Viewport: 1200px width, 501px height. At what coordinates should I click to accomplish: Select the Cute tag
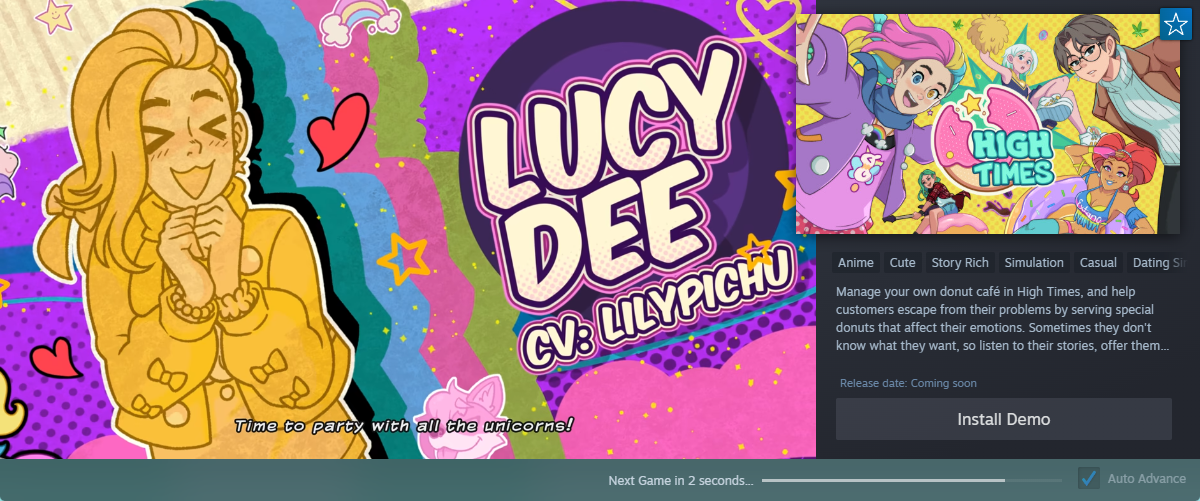click(x=903, y=263)
